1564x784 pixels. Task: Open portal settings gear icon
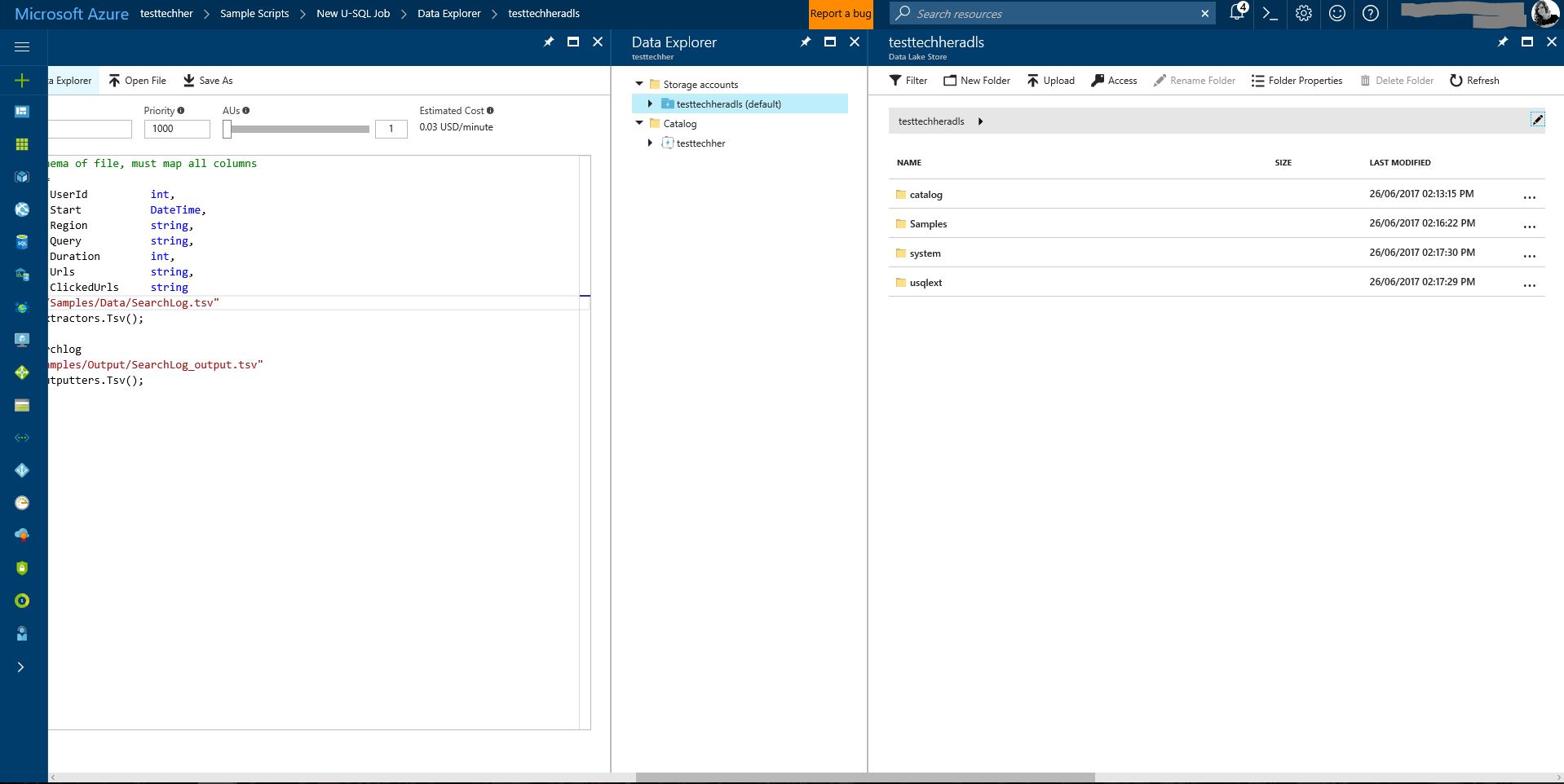(x=1303, y=13)
